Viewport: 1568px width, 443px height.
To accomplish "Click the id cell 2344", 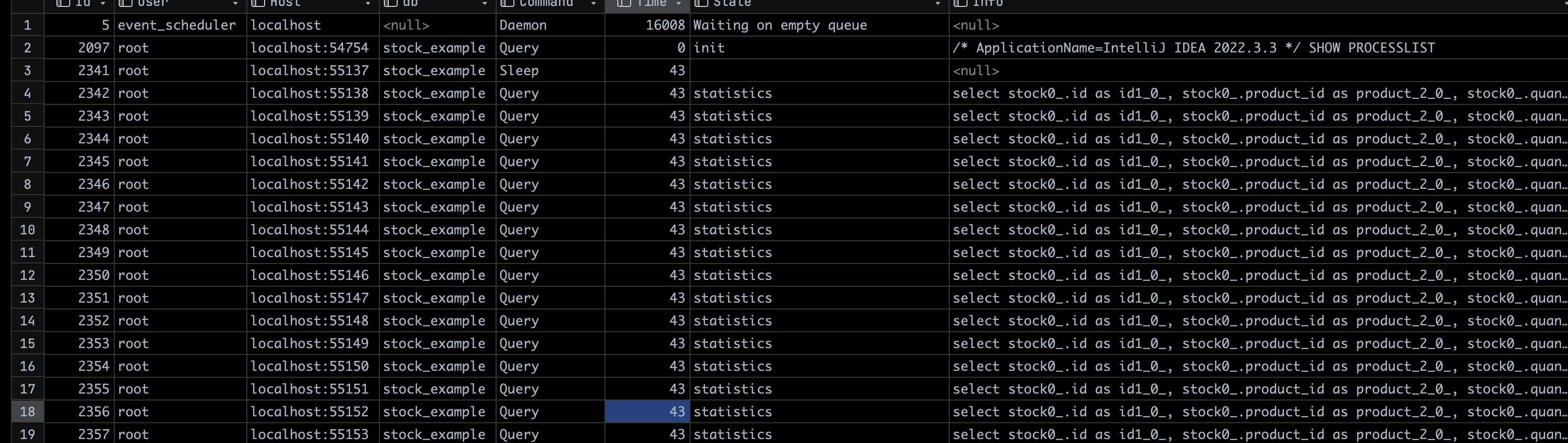I will coord(79,139).
